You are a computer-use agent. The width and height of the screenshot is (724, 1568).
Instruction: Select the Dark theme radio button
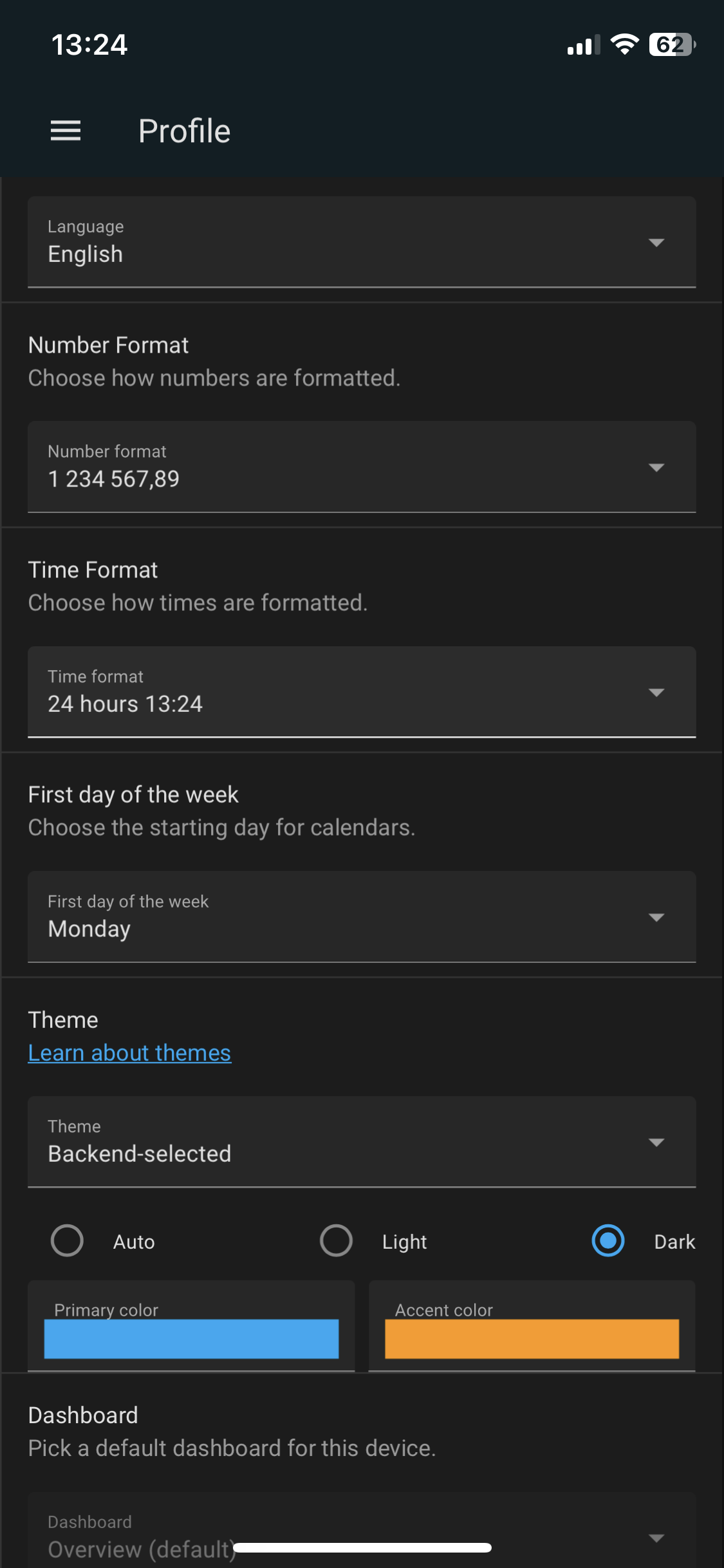tap(608, 1240)
